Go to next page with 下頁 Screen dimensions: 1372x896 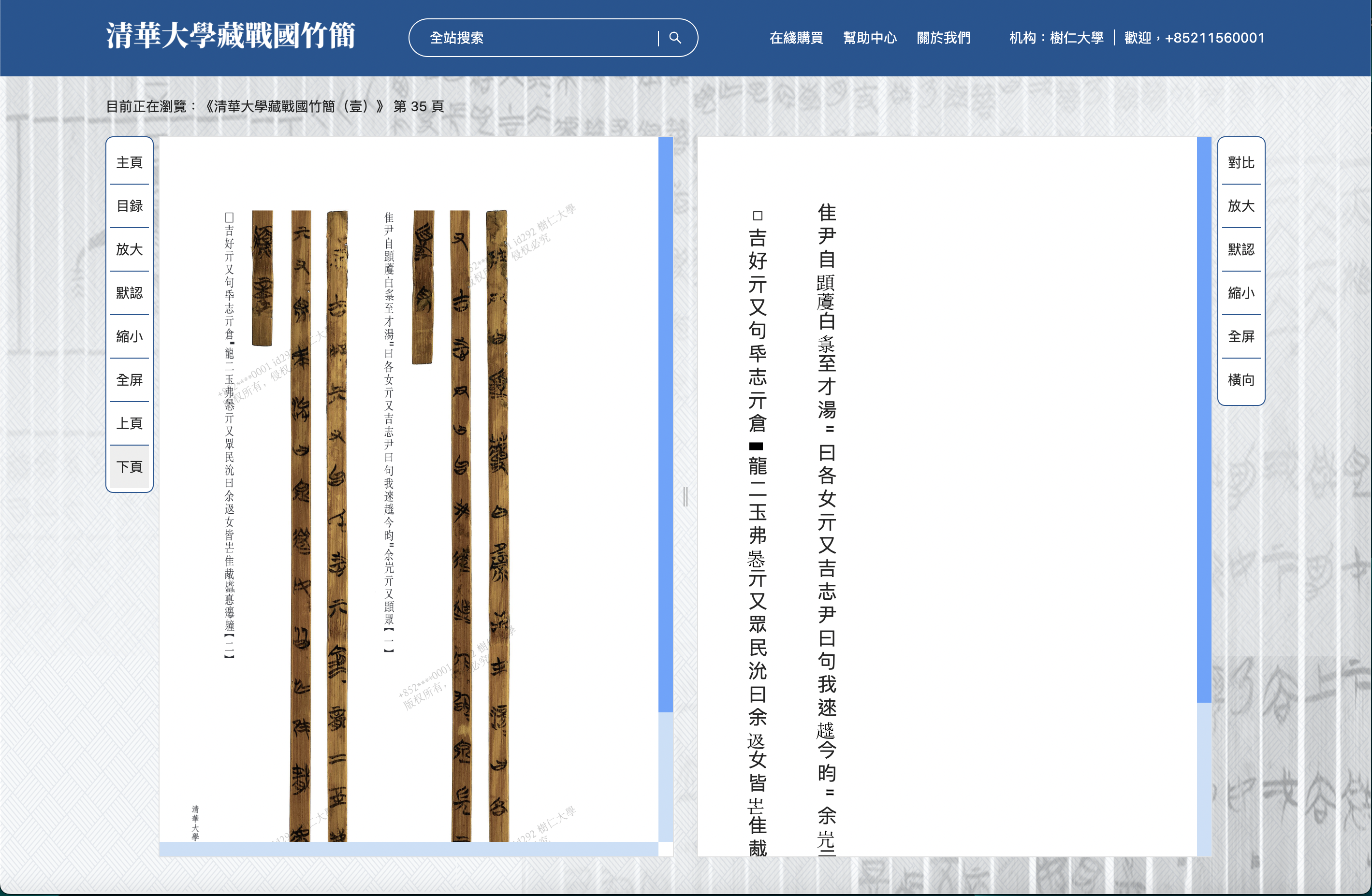point(129,467)
